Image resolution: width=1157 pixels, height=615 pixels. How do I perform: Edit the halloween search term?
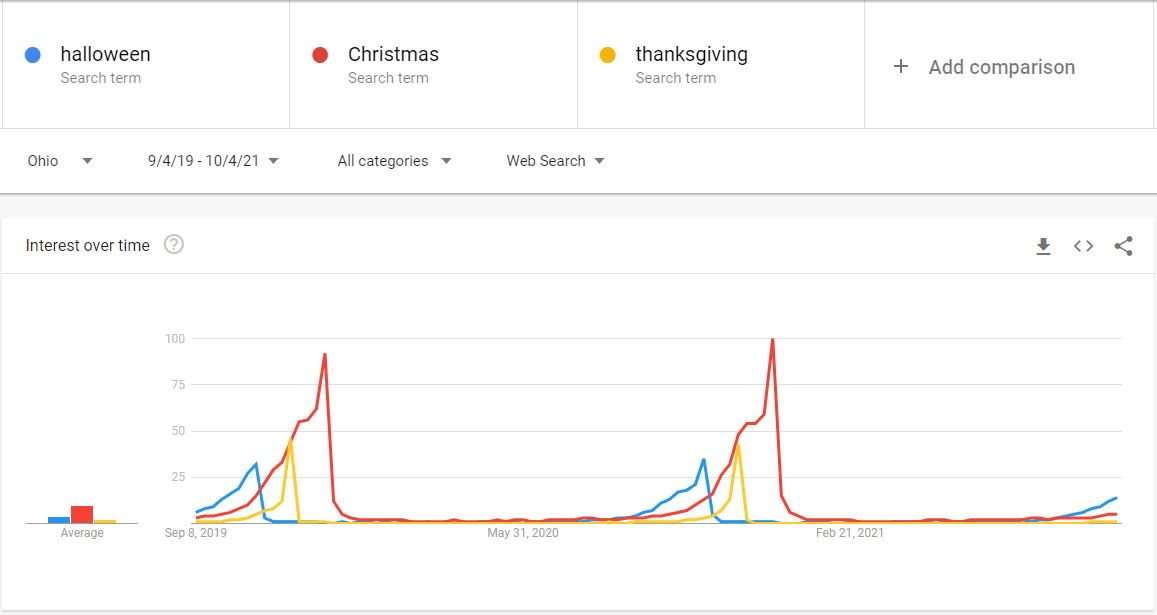coord(105,55)
